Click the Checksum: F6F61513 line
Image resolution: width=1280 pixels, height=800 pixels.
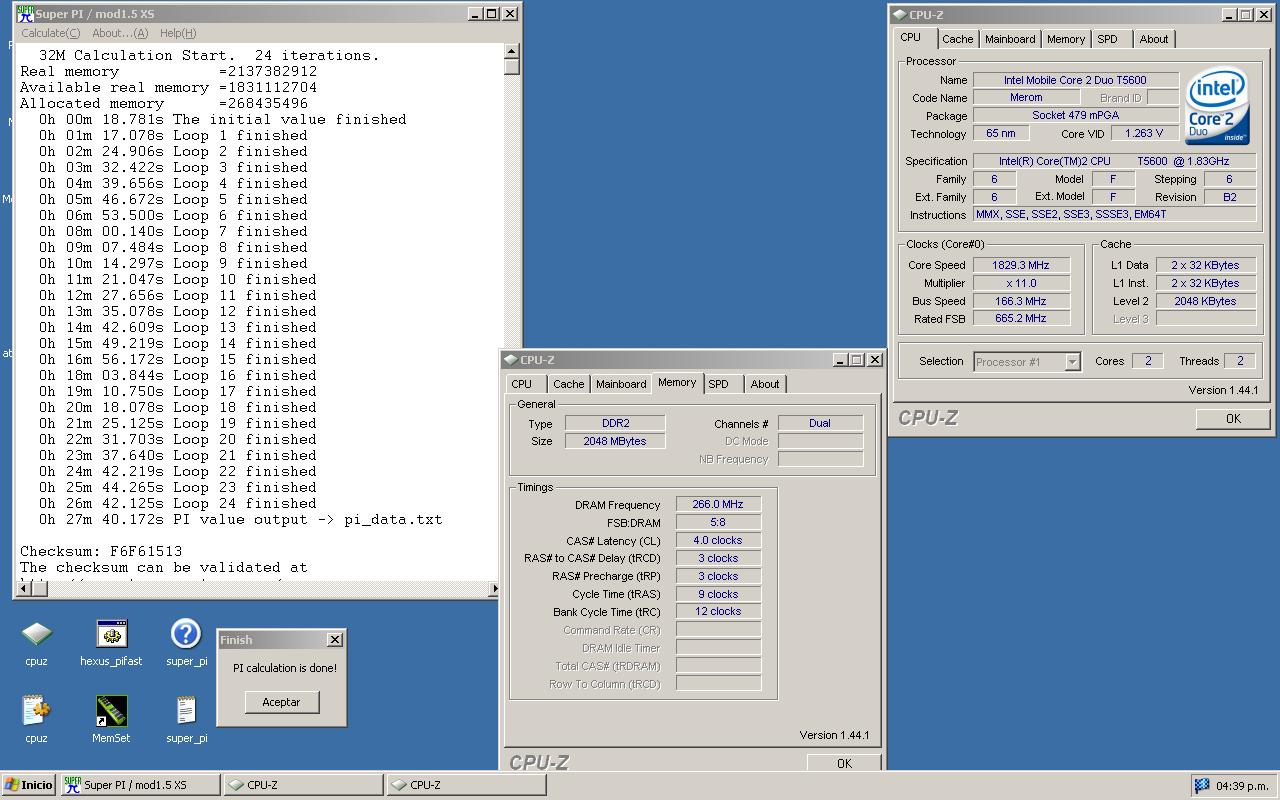tap(101, 552)
